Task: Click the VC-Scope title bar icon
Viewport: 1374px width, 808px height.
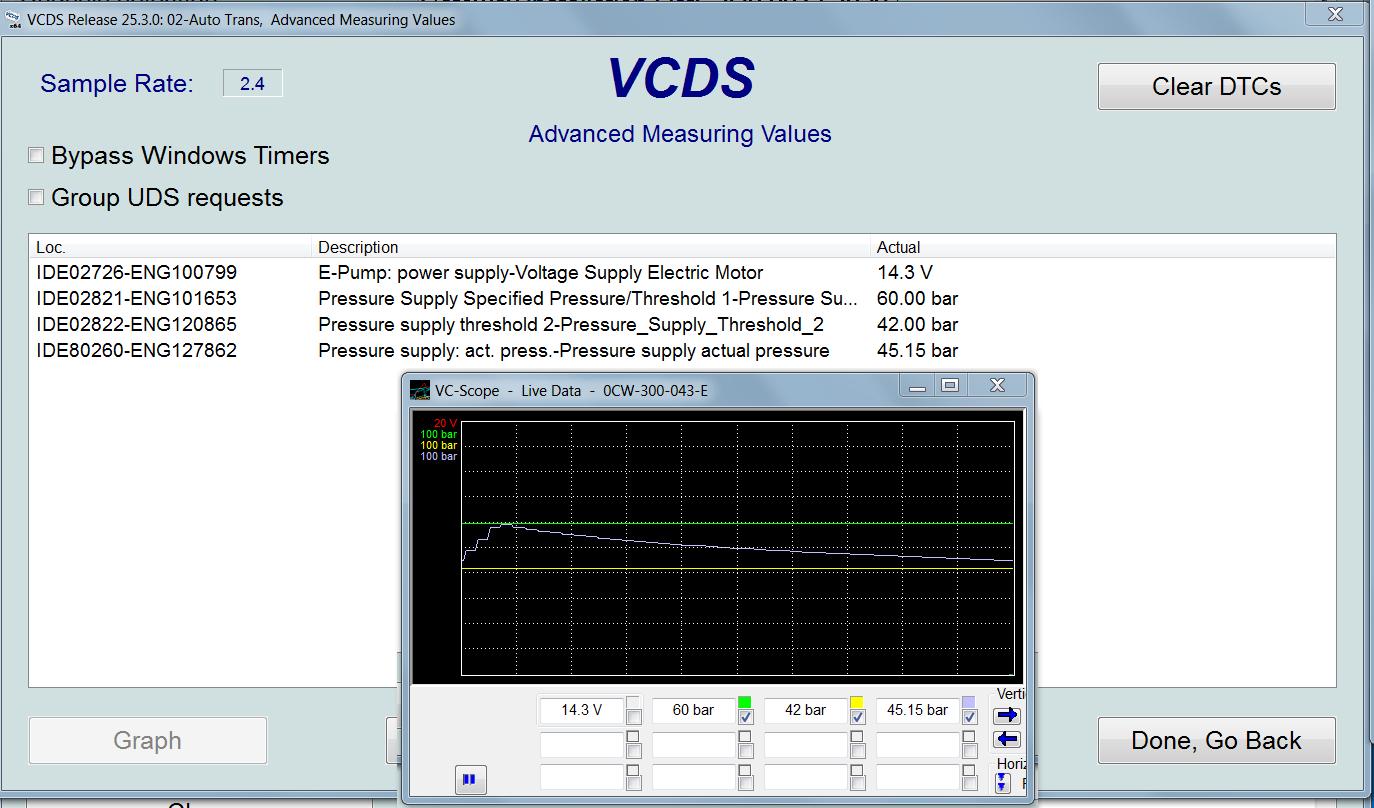Action: pos(420,390)
